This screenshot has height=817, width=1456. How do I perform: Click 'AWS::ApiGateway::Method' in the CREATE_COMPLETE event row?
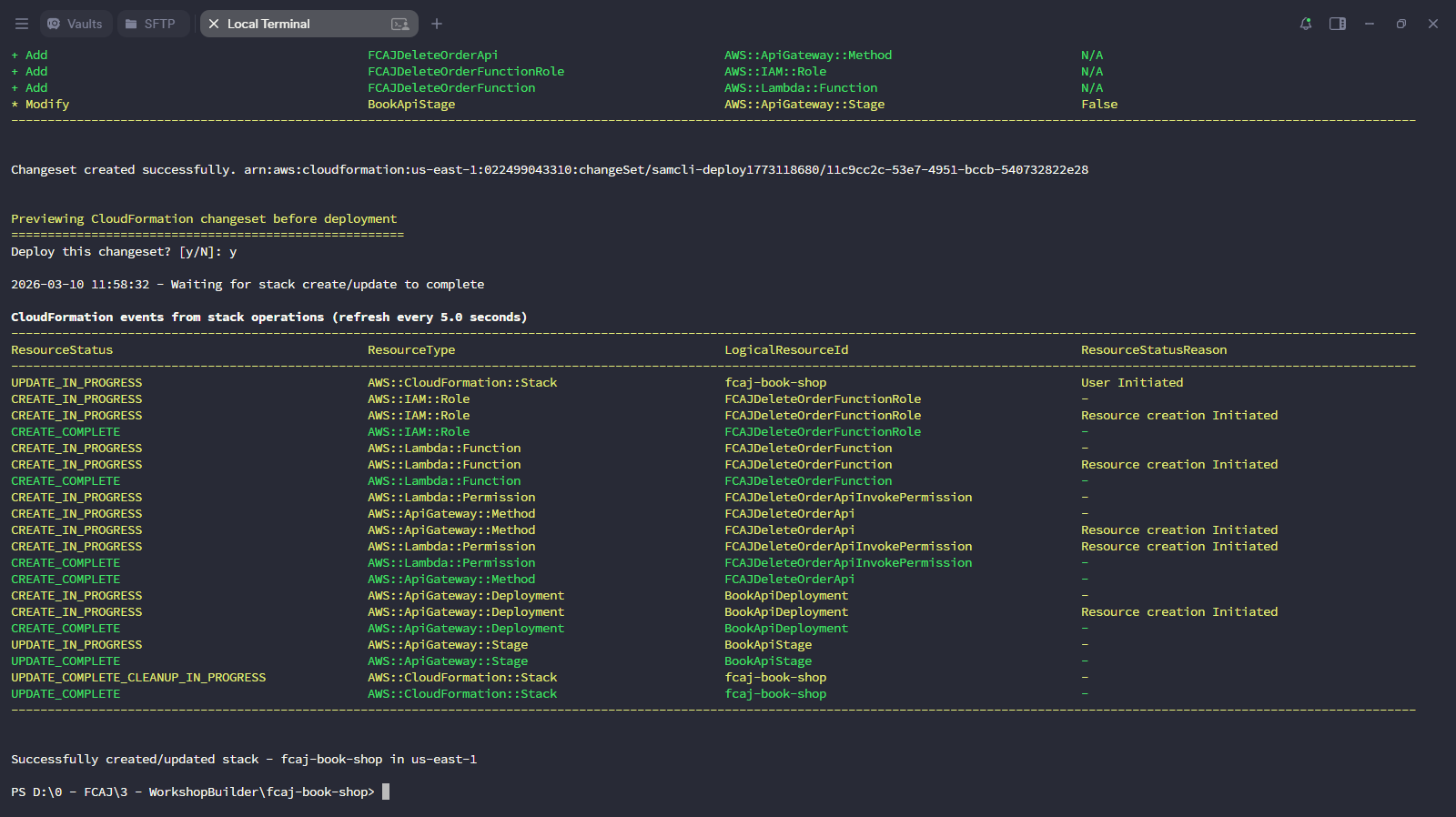point(451,579)
